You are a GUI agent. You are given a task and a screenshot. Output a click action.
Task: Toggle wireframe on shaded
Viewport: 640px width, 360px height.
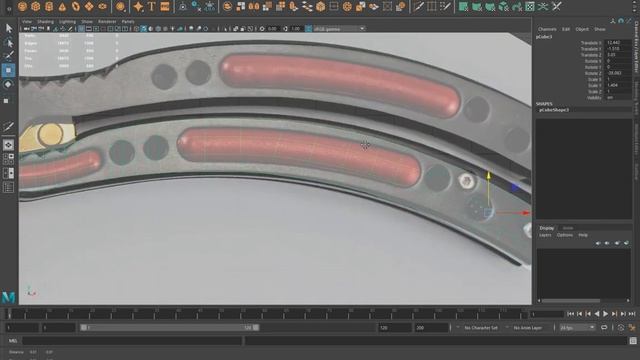(x=158, y=29)
